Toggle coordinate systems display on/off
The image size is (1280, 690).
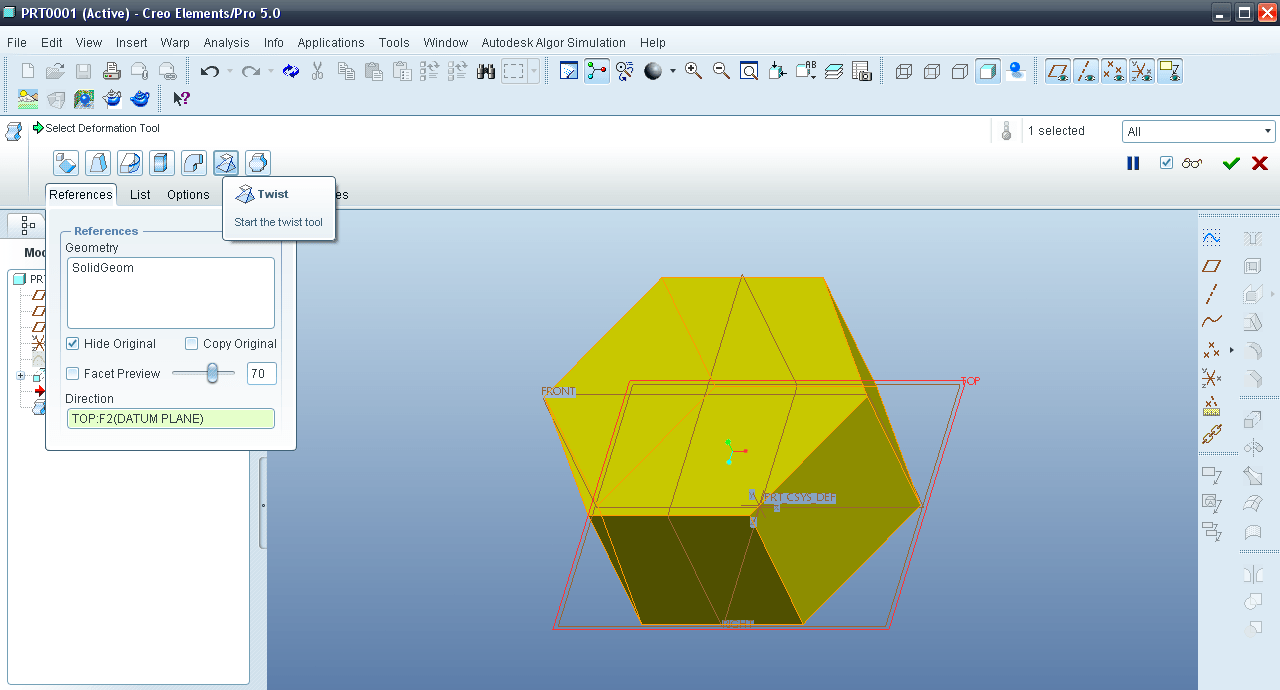point(1142,71)
